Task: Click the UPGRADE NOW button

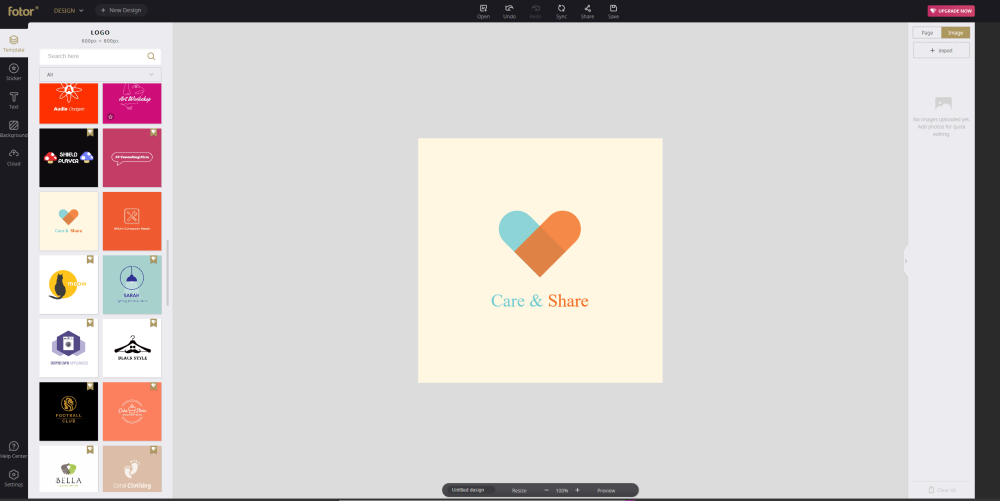Action: click(950, 11)
